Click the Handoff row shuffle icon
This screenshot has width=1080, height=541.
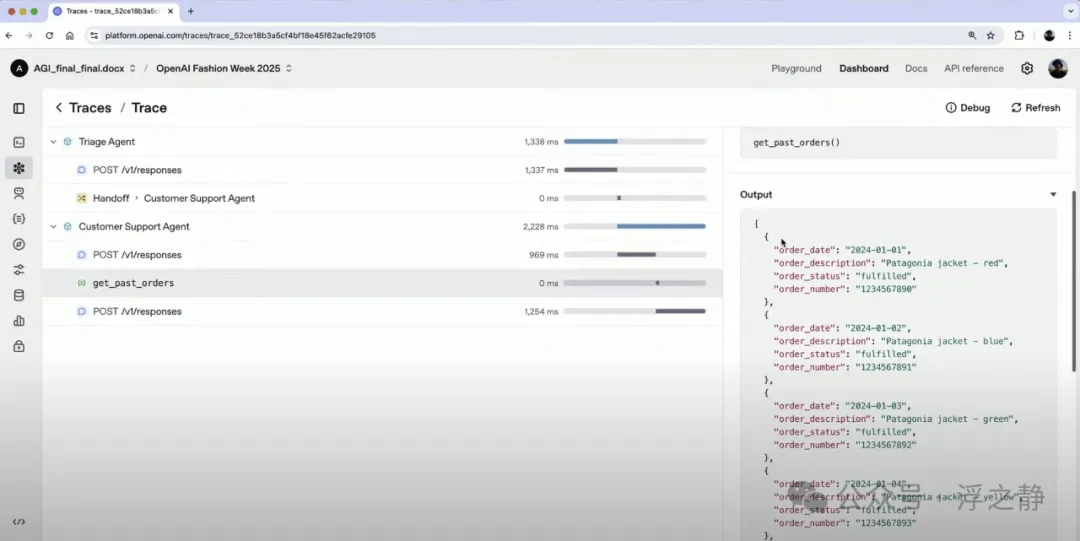point(81,198)
